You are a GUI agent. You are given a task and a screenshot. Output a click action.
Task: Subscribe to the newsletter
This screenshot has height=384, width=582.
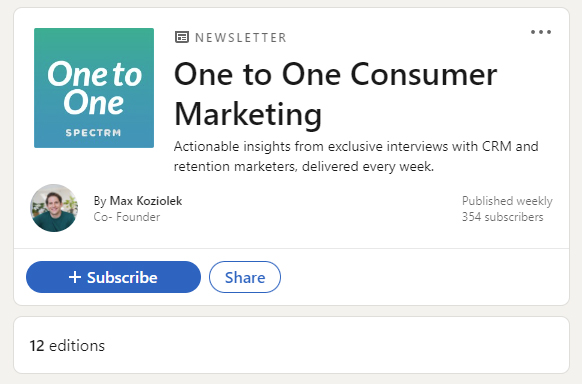point(113,277)
